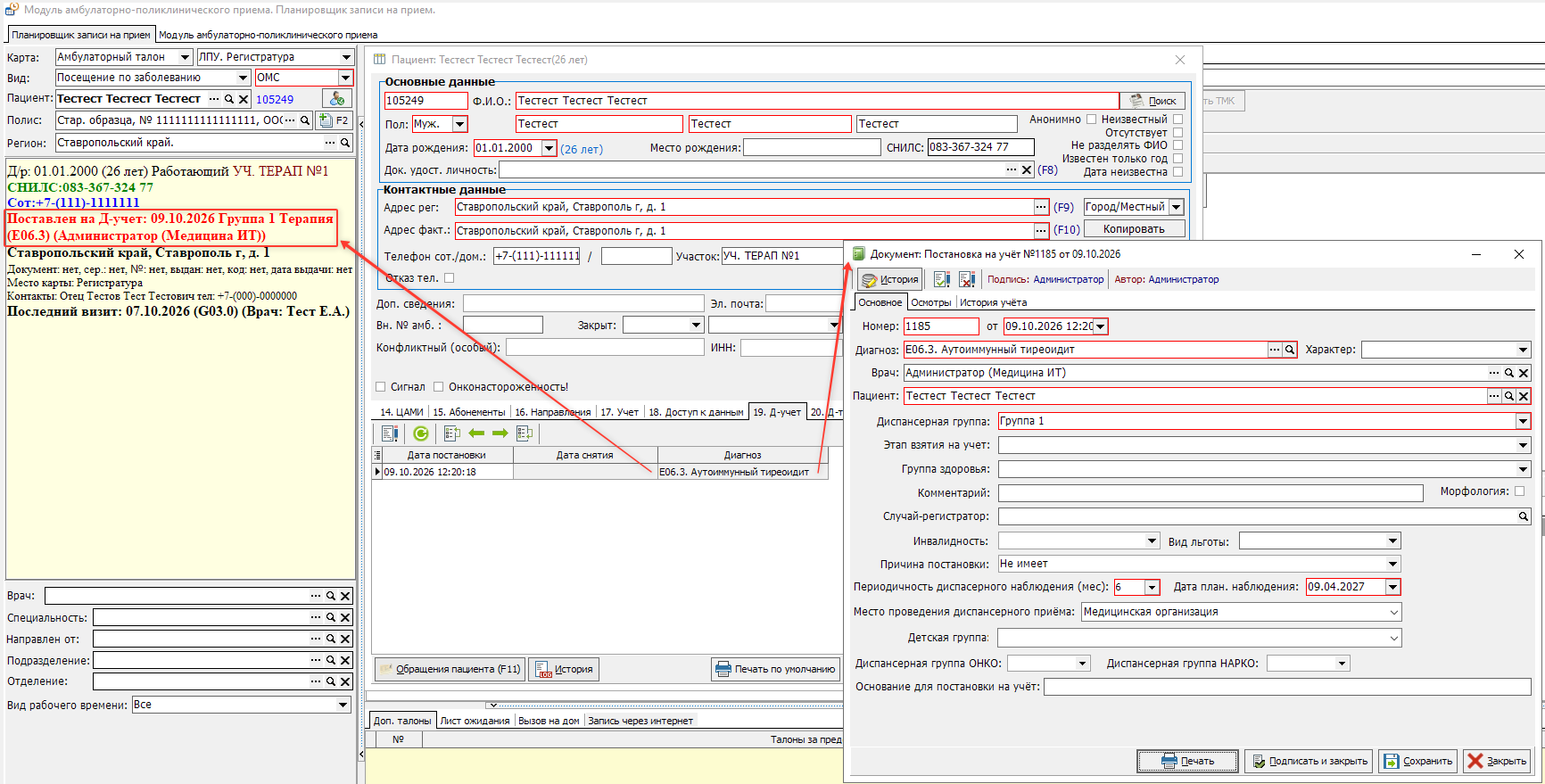Click the F2 policy button
This screenshot has height=784, width=1545.
[x=335, y=120]
